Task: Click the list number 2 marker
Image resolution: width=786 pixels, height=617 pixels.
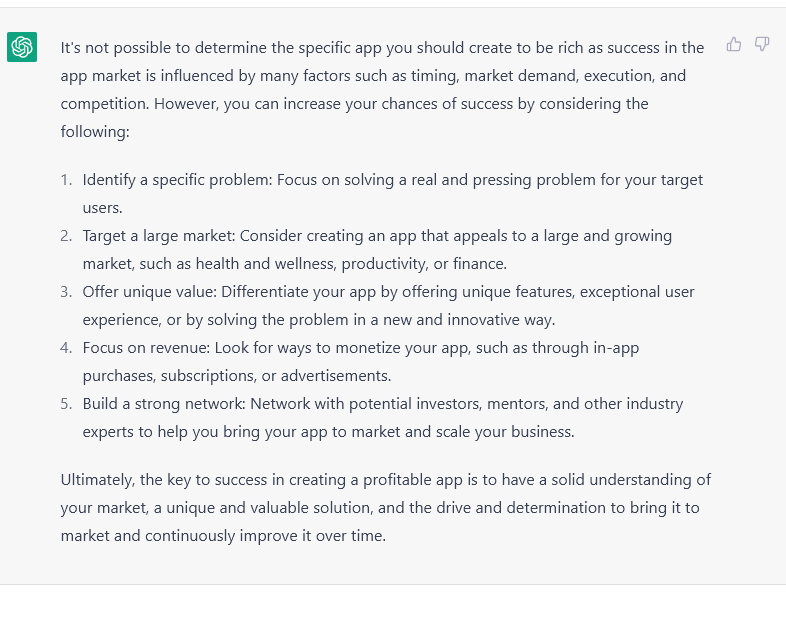Action: click(x=66, y=236)
